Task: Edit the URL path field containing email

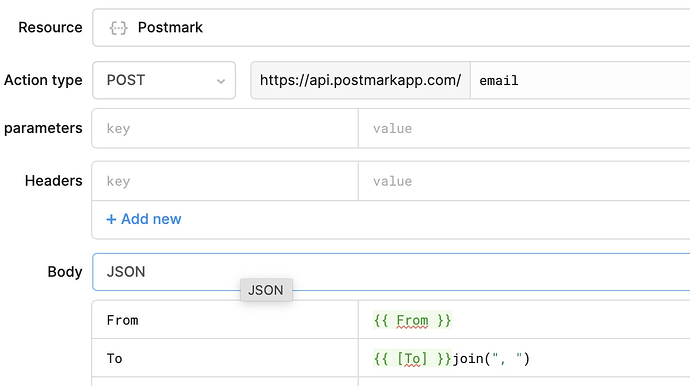Action: click(580, 80)
